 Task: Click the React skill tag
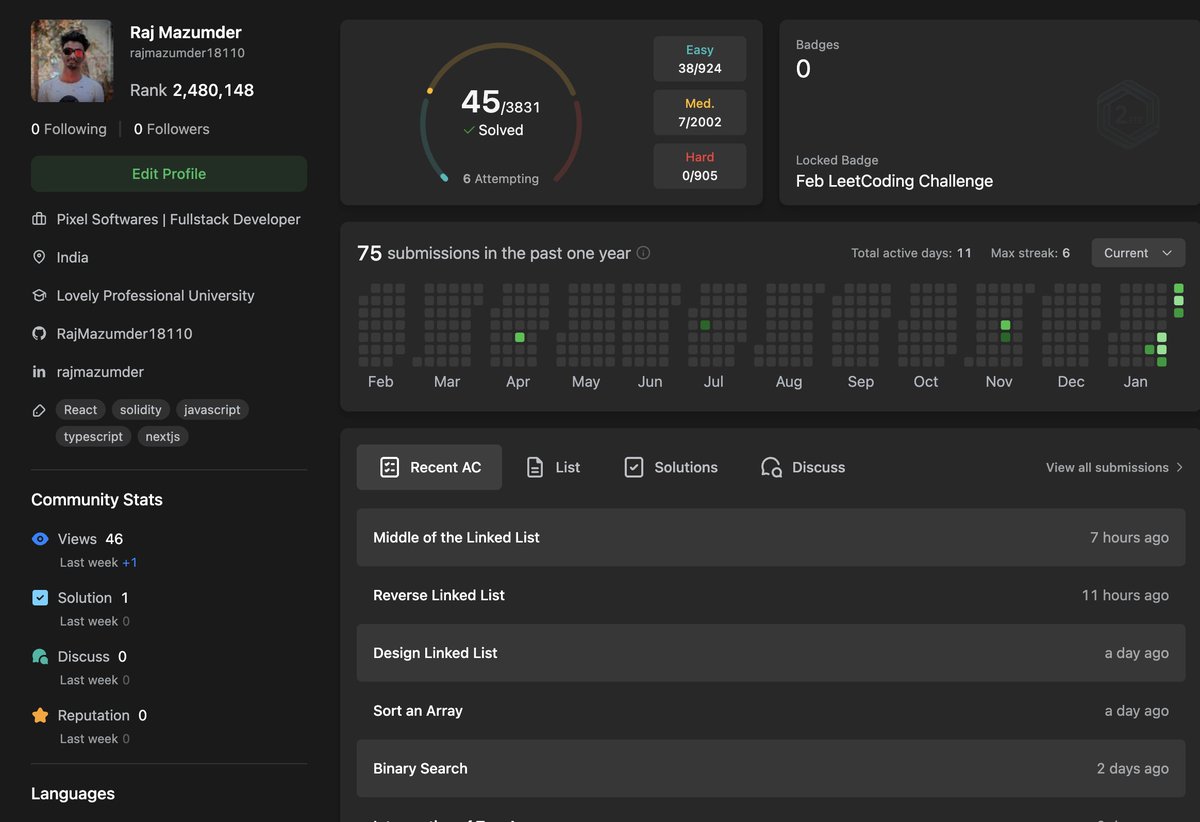80,410
